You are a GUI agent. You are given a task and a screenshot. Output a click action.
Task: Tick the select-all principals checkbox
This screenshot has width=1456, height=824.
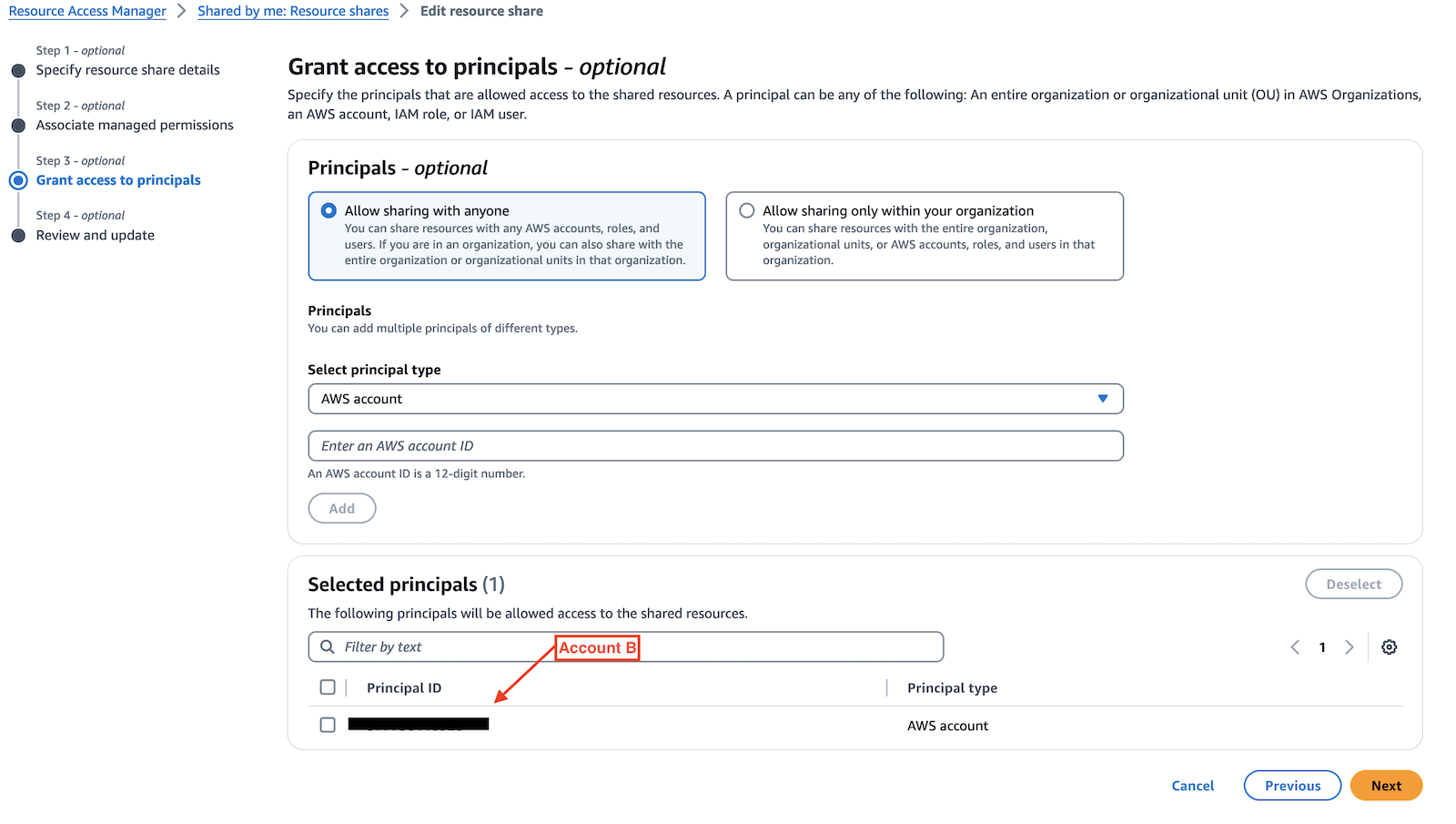328,687
